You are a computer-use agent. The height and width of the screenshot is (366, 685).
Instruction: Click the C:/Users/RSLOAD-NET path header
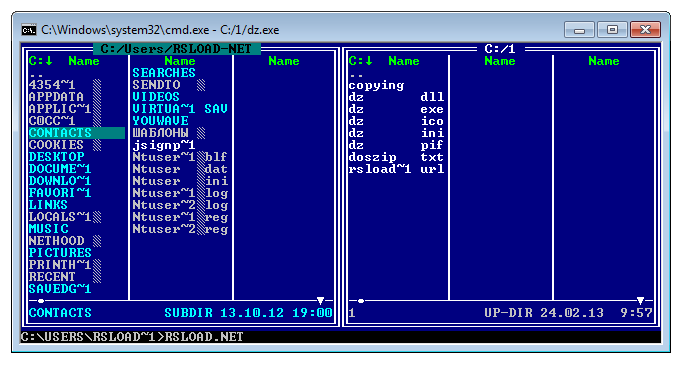tap(176, 48)
